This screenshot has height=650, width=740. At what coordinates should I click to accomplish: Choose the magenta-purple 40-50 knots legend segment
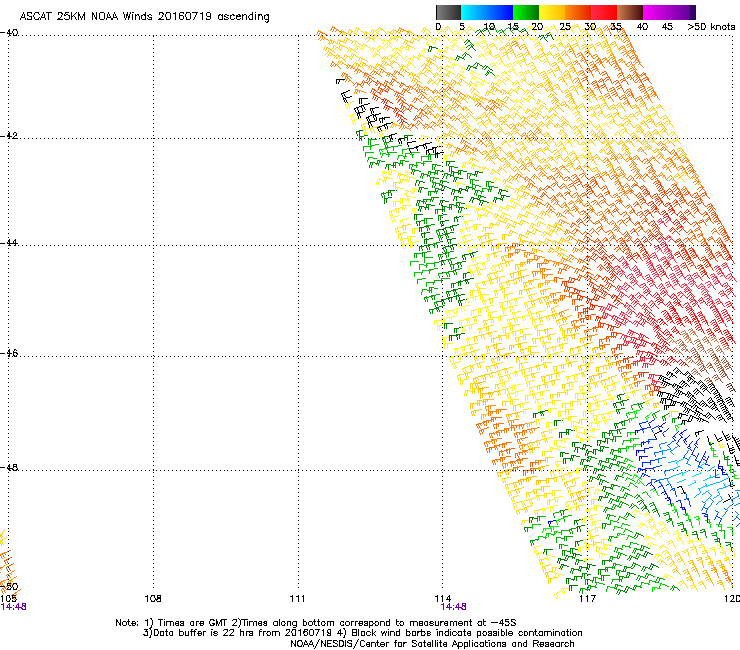[x=669, y=12]
